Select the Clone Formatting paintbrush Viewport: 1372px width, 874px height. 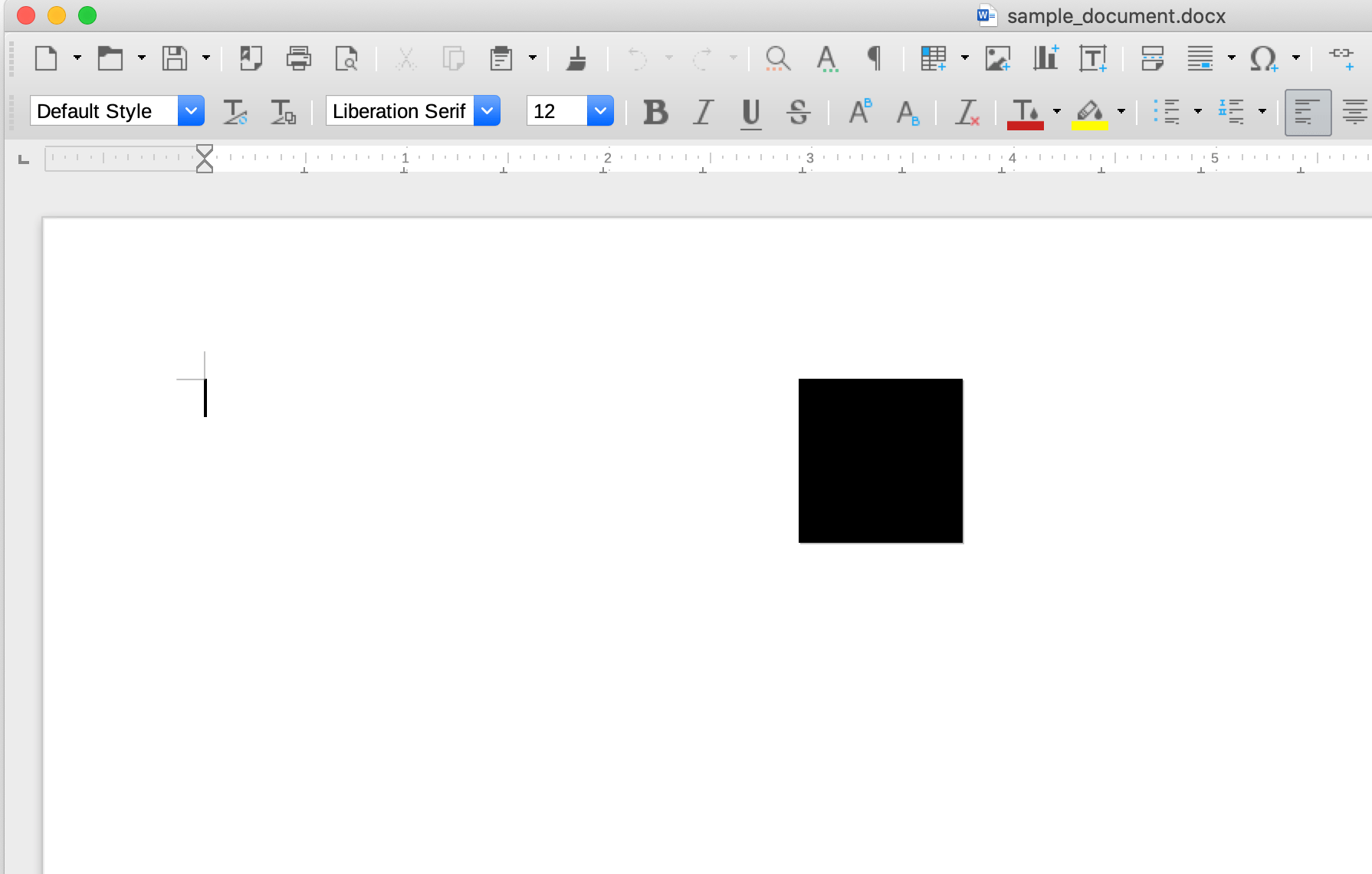pos(576,58)
